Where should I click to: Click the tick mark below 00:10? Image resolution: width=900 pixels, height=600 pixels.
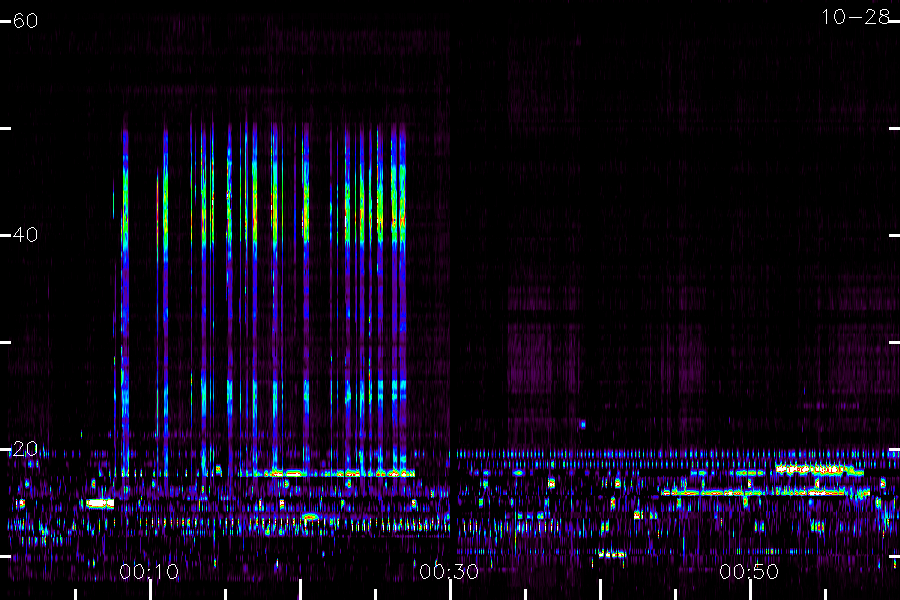[x=150, y=590]
